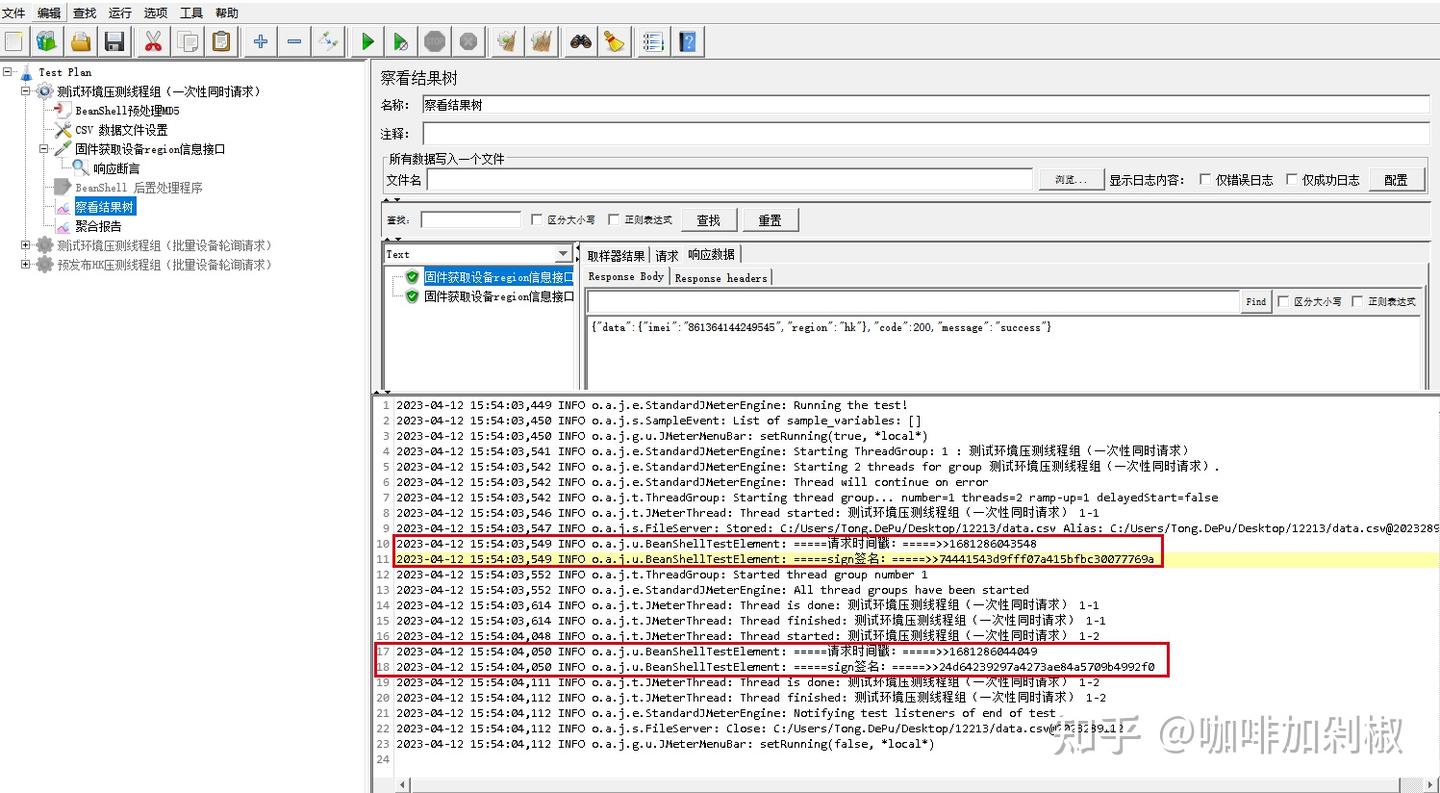Image resolution: width=1440 pixels, height=793 pixels.
Task: Open the 编辑 menu
Action: pos(49,13)
